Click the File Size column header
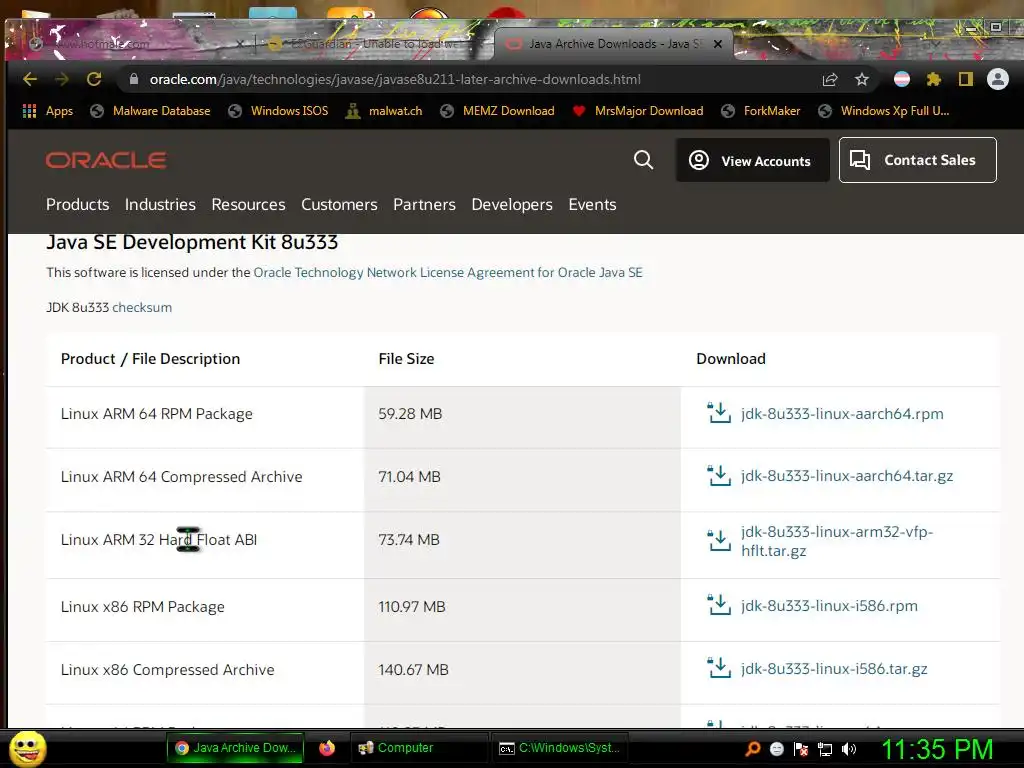Viewport: 1024px width, 768px height. [x=406, y=359]
